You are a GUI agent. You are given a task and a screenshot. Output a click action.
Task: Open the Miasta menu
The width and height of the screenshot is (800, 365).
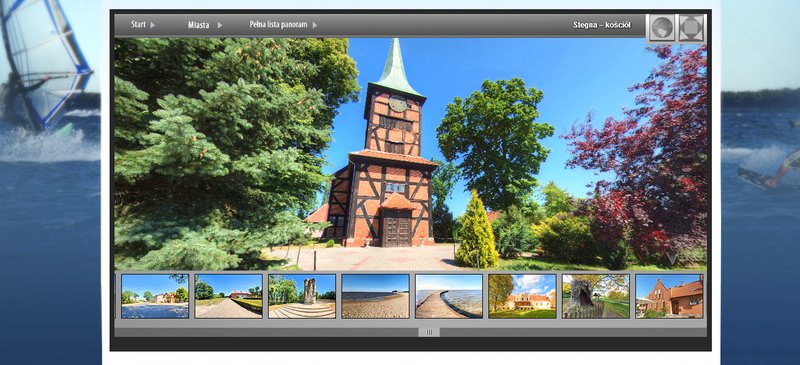[x=198, y=25]
